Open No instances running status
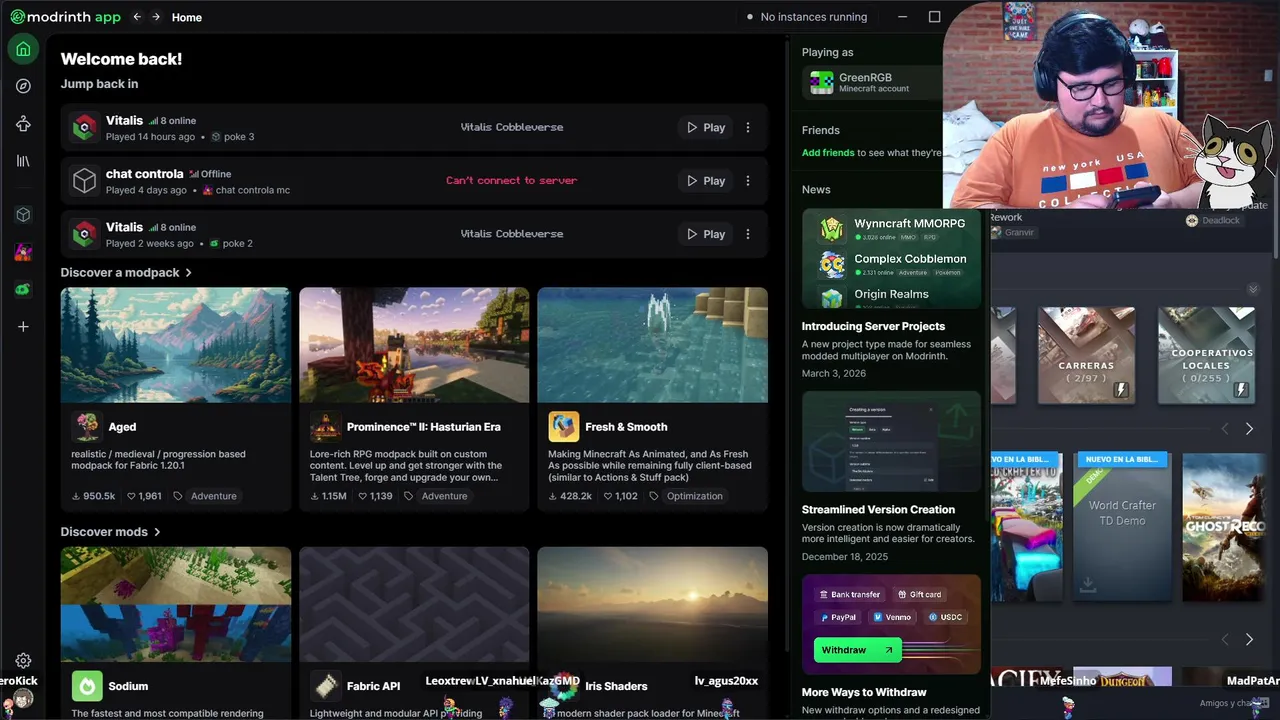 (807, 17)
